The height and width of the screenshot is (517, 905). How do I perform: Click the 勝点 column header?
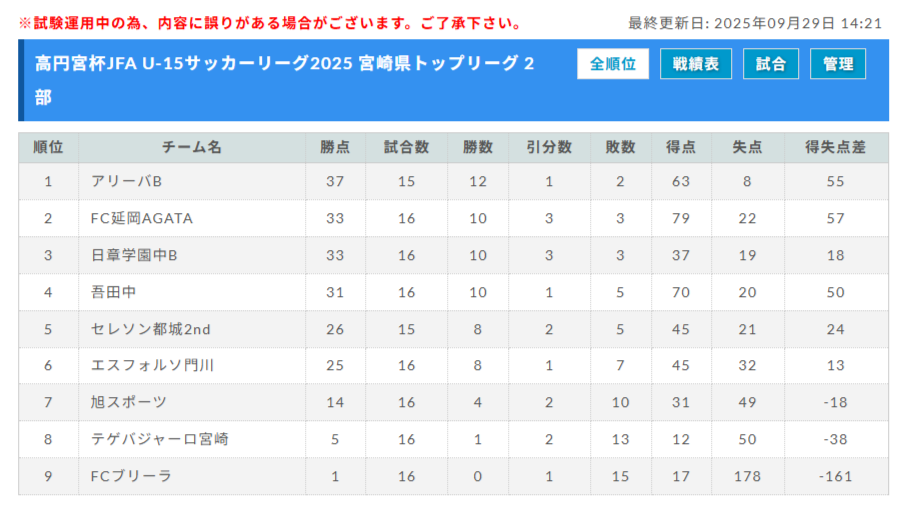335,147
